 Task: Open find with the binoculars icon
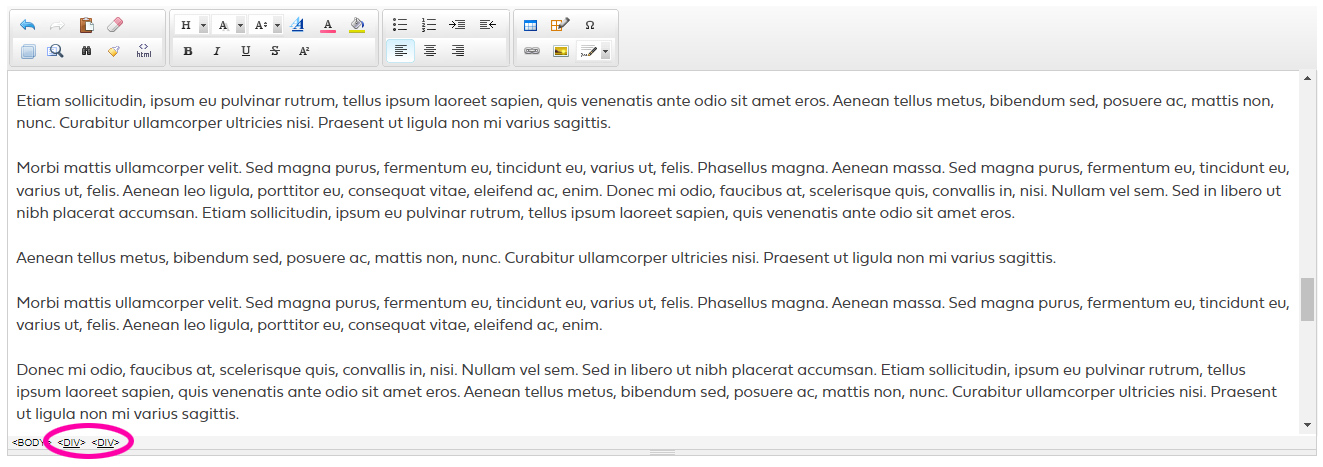[x=86, y=51]
